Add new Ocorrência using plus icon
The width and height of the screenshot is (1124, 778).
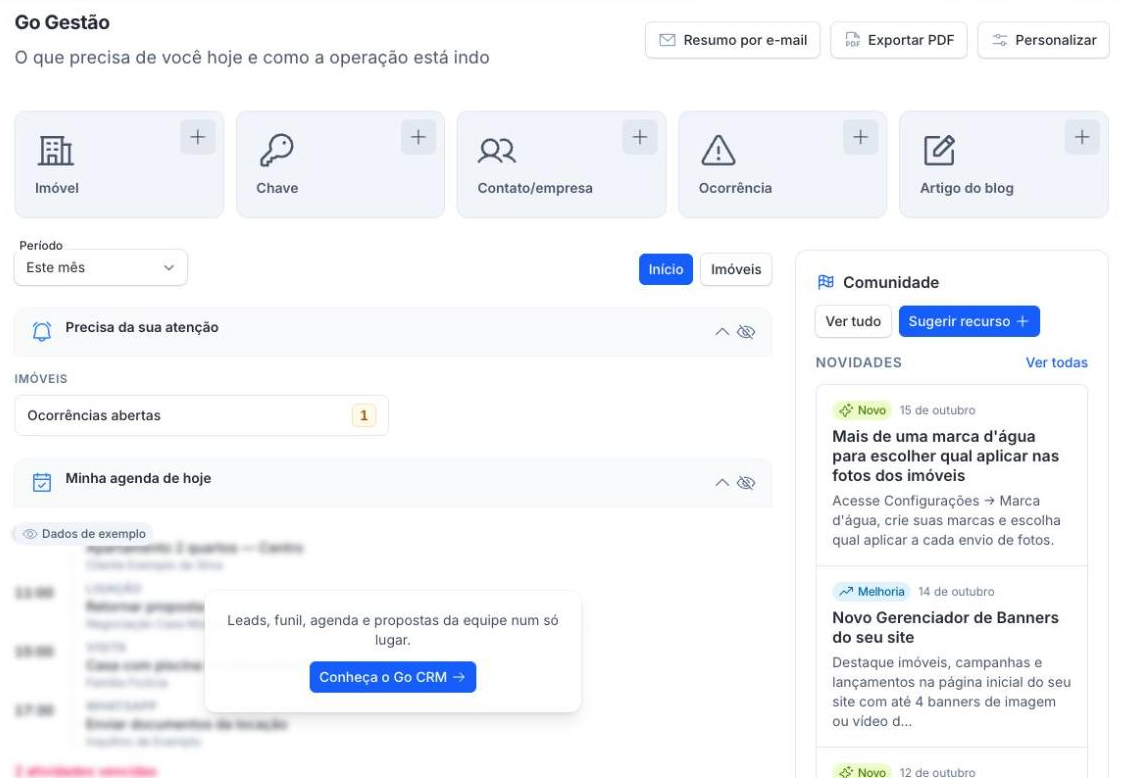point(861,137)
